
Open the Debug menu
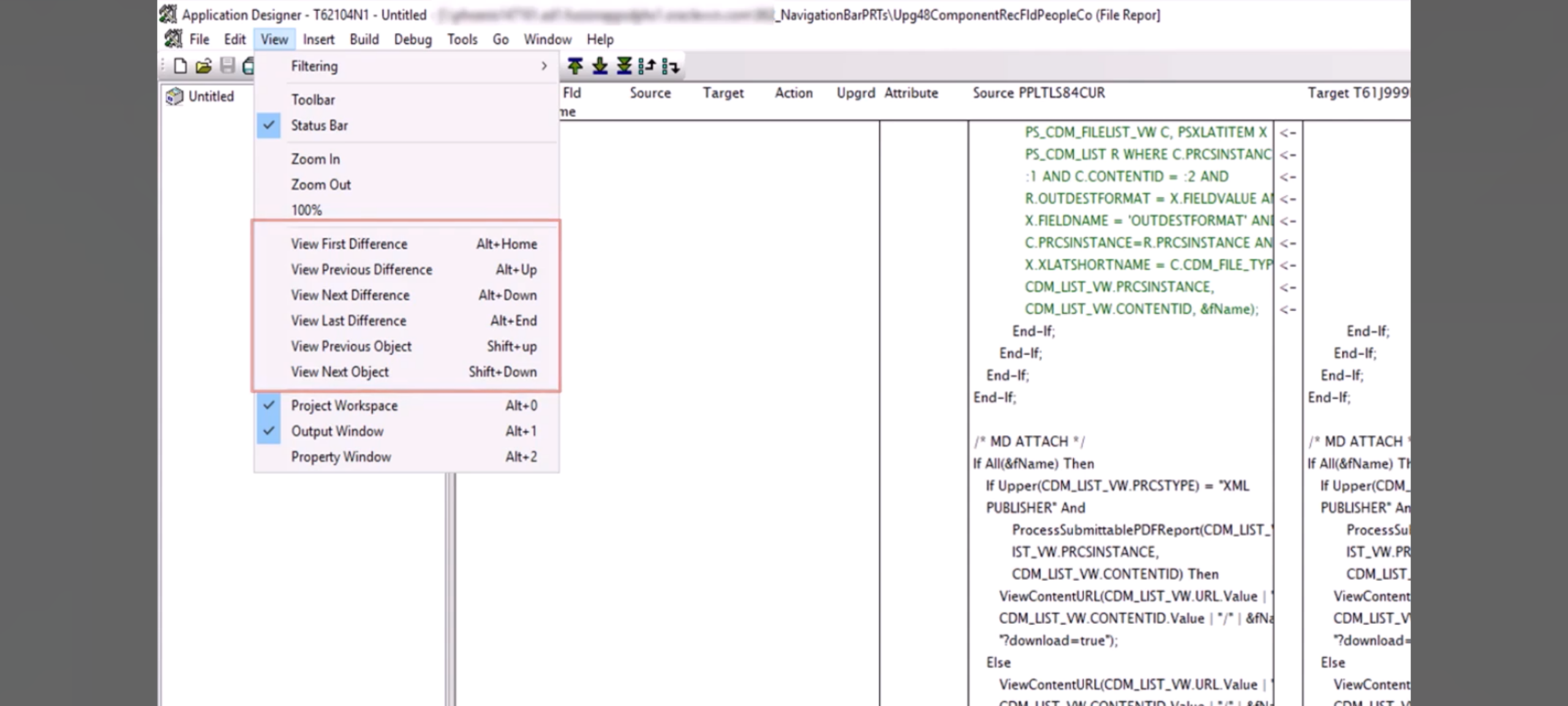413,39
